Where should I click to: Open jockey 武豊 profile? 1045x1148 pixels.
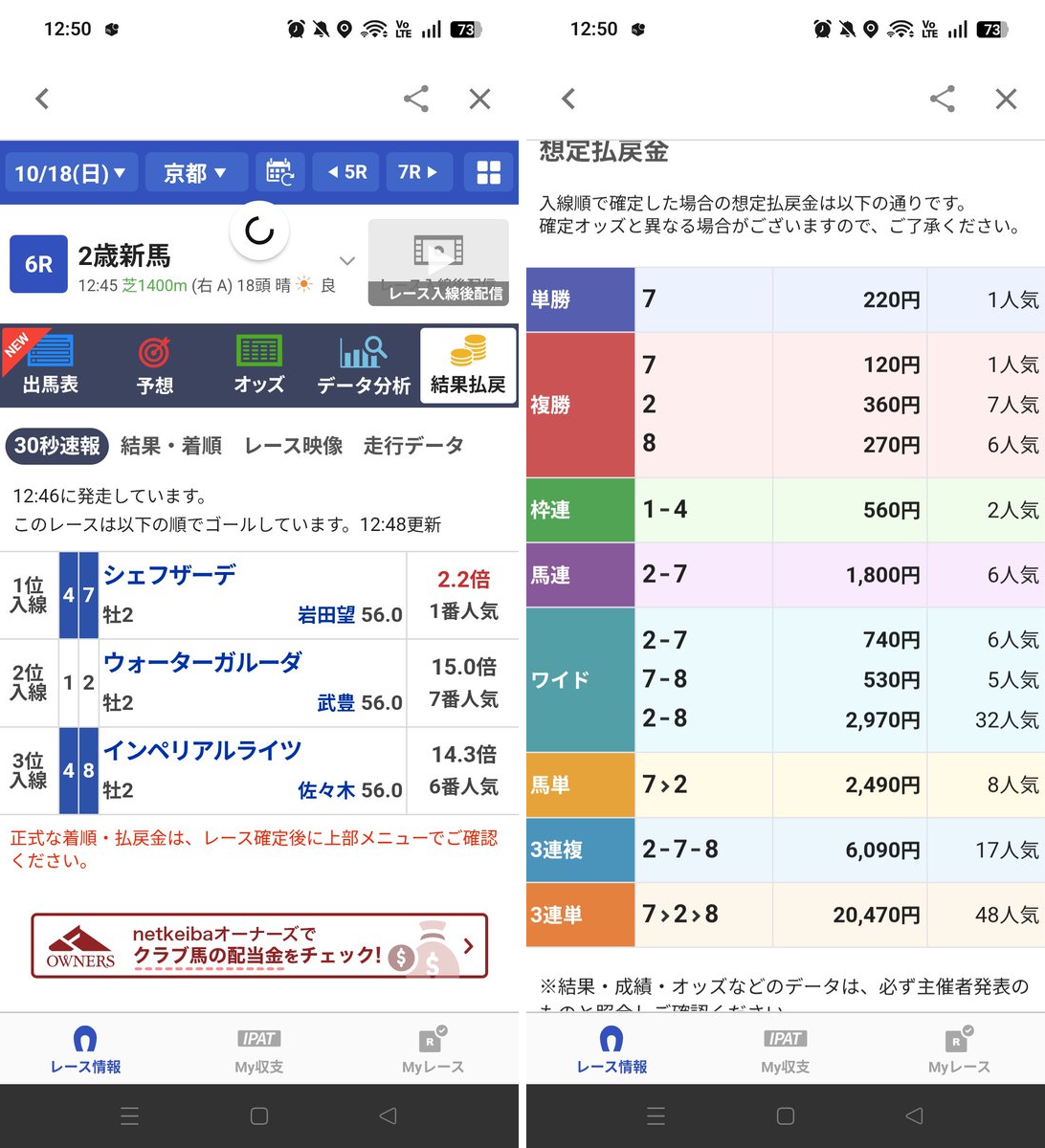click(x=336, y=703)
